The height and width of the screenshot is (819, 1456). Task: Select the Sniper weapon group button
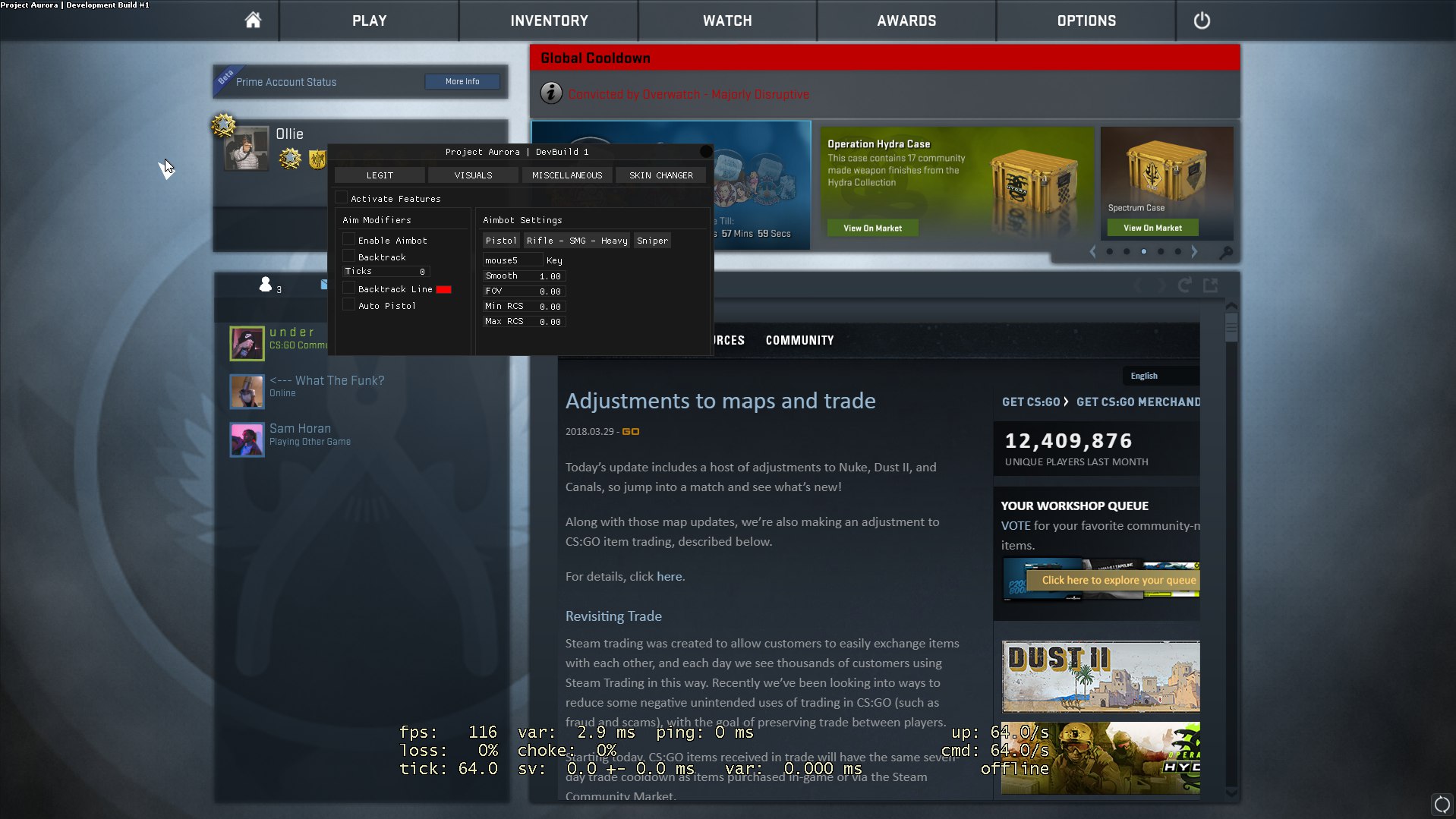click(x=652, y=241)
